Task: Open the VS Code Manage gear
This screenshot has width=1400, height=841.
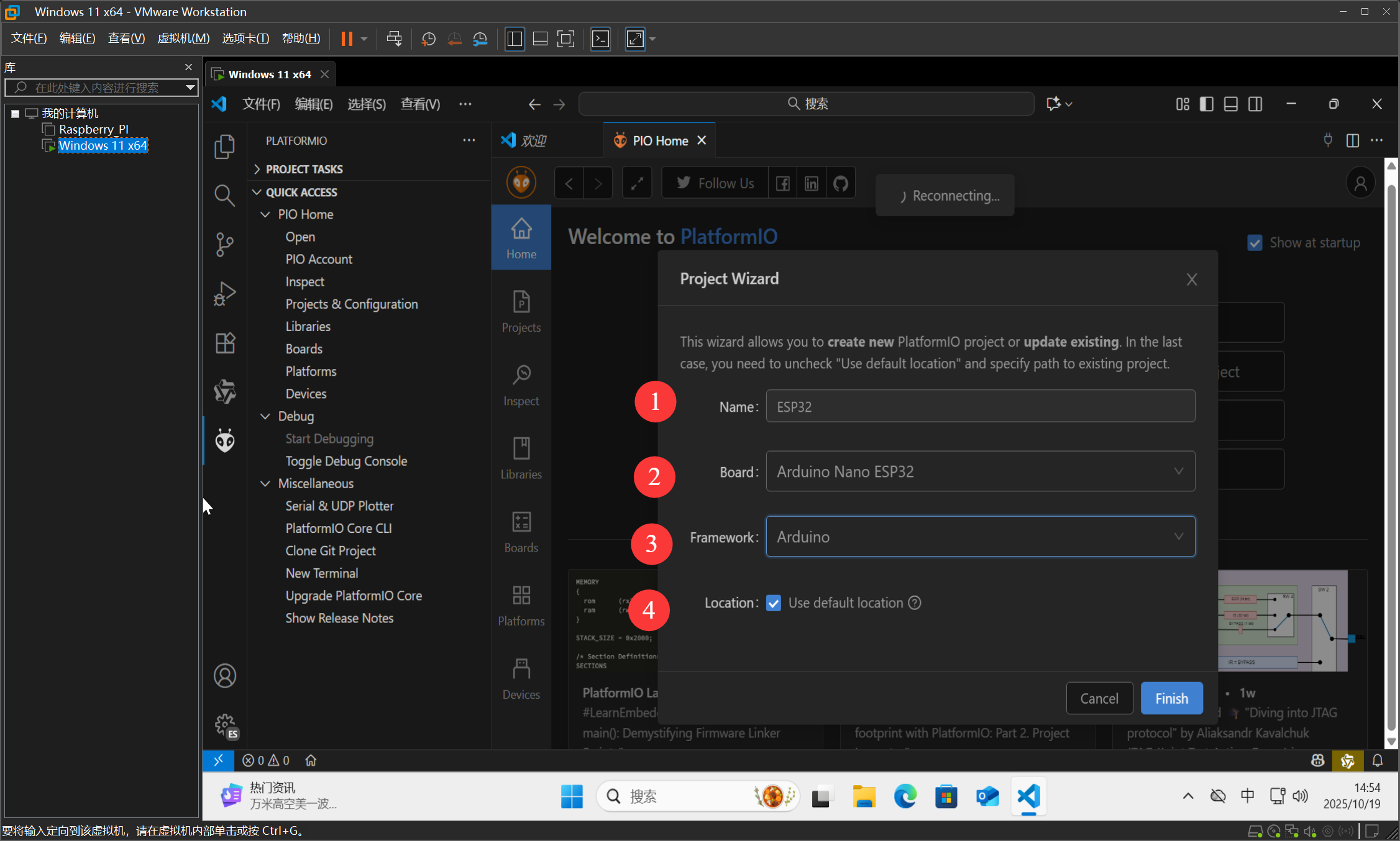Action: pos(226,725)
